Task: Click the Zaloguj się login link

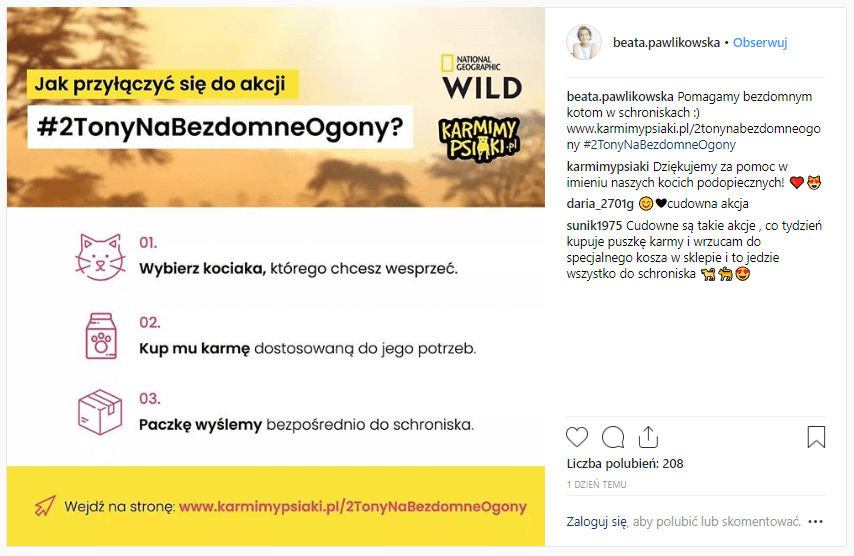Action: click(x=596, y=521)
